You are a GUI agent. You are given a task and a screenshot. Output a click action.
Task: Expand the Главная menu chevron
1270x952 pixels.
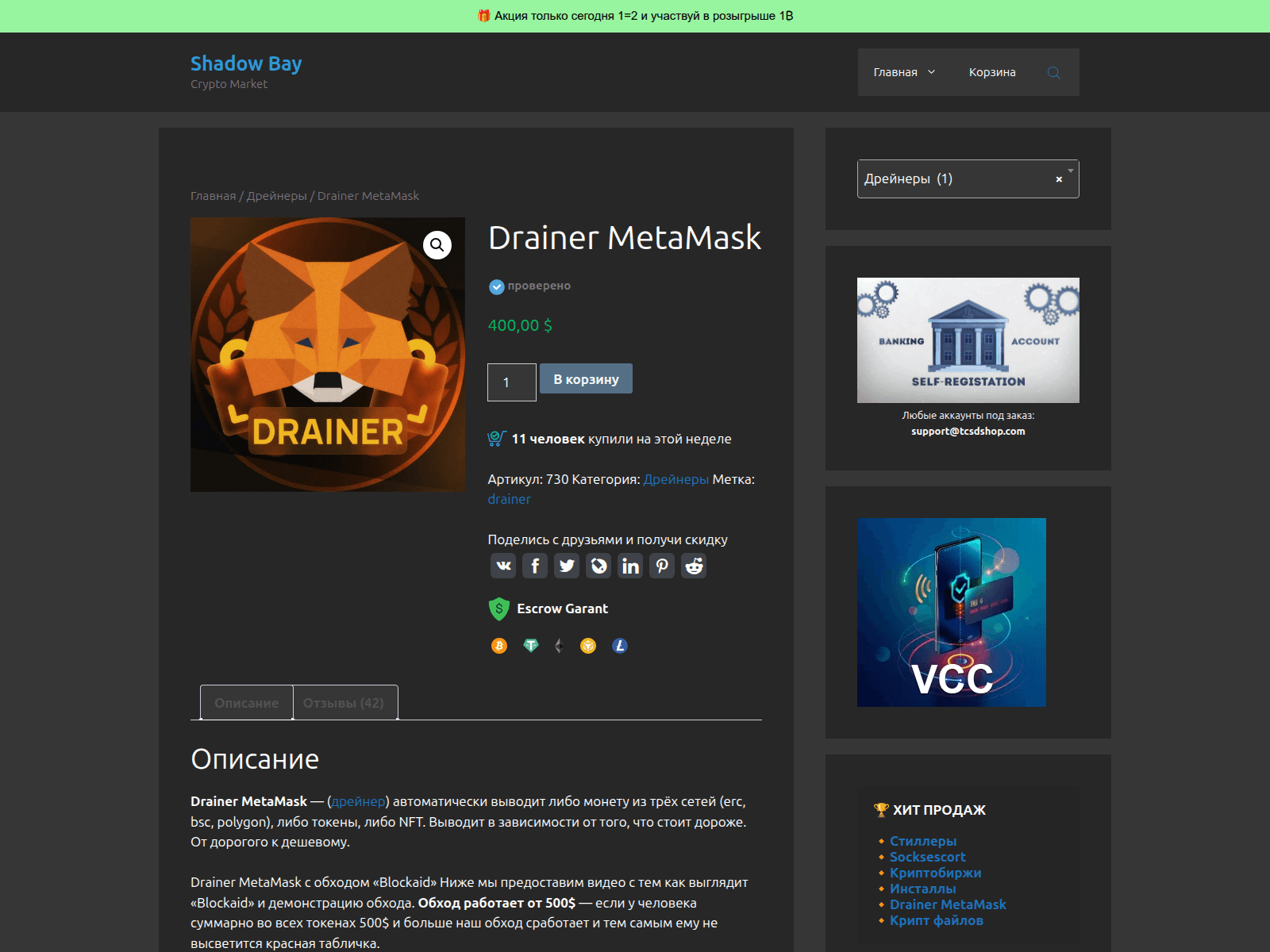pos(932,72)
